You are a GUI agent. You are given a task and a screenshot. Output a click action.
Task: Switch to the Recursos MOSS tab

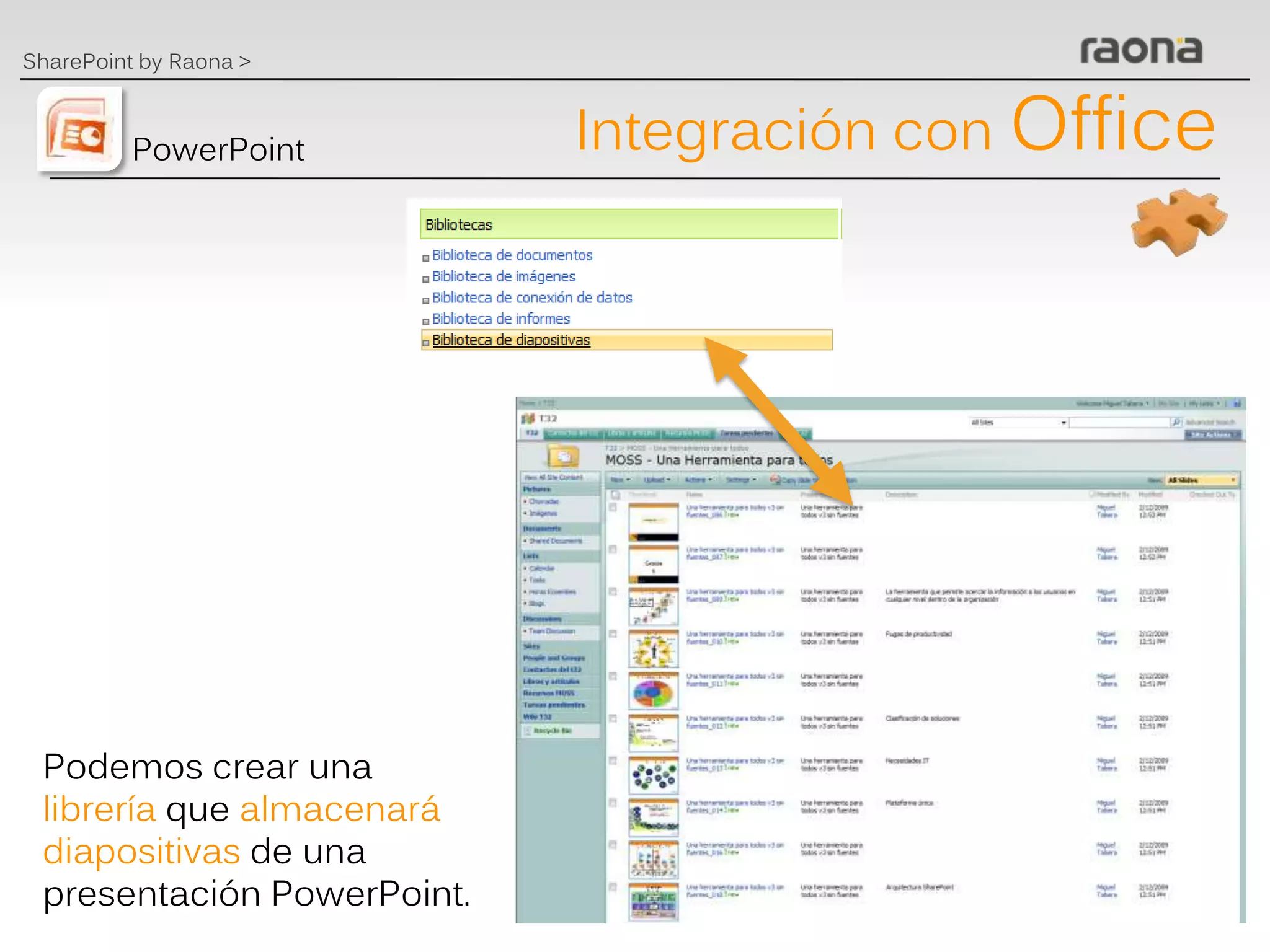pos(688,433)
